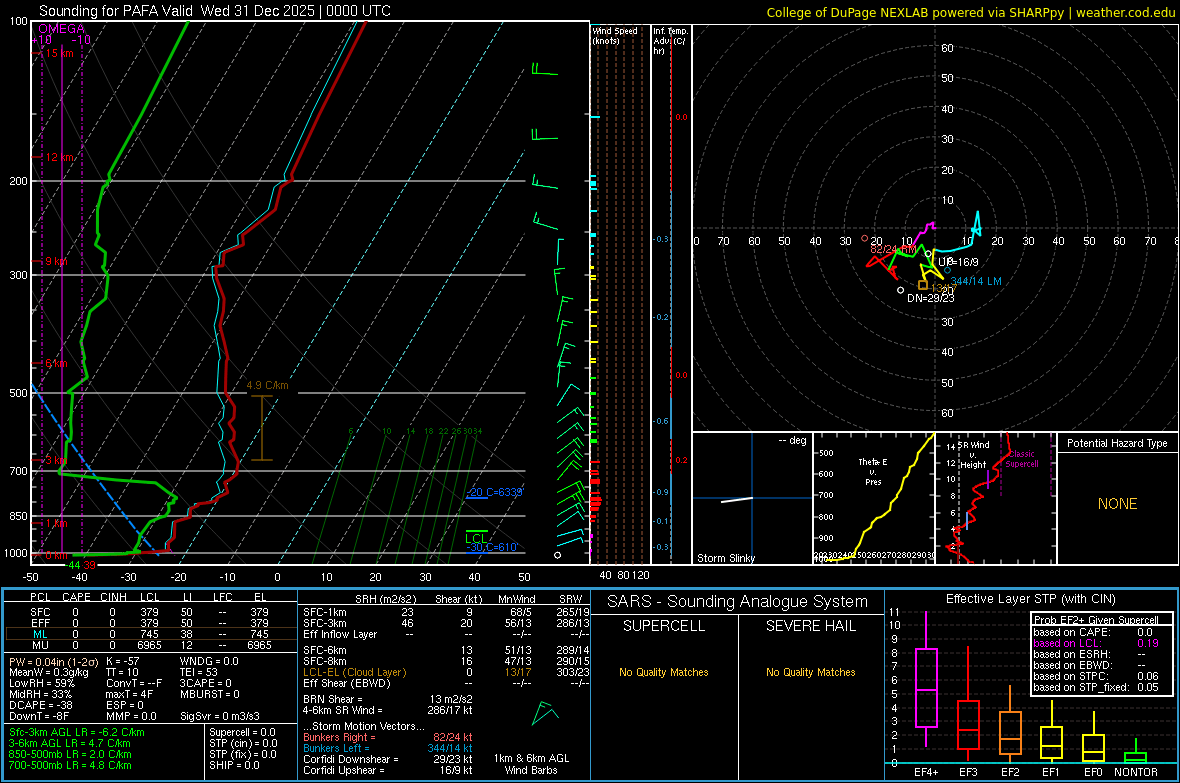Click the 'SHIP = 0.0' value

234,765
